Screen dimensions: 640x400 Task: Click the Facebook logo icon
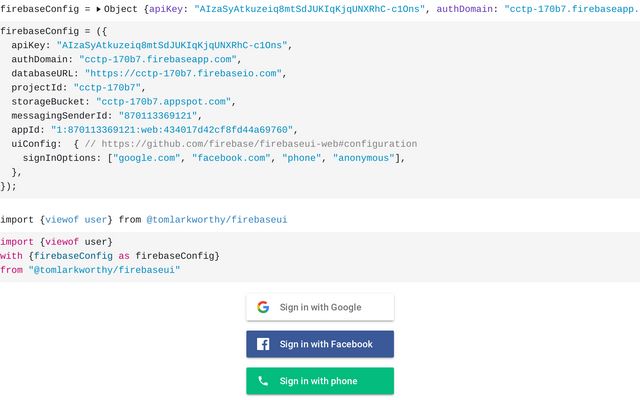click(263, 344)
